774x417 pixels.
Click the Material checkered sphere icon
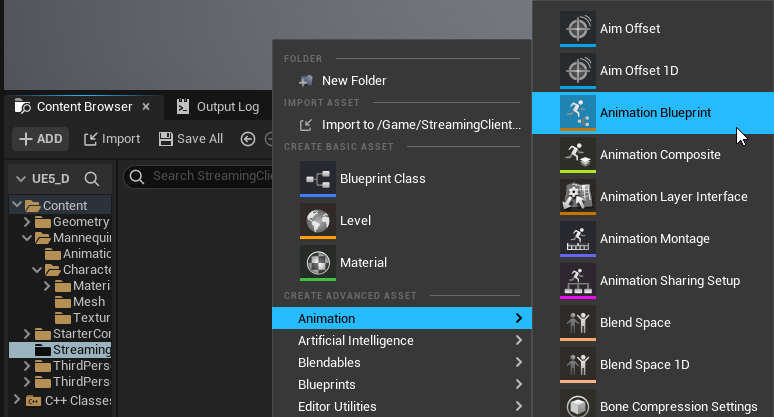318,261
